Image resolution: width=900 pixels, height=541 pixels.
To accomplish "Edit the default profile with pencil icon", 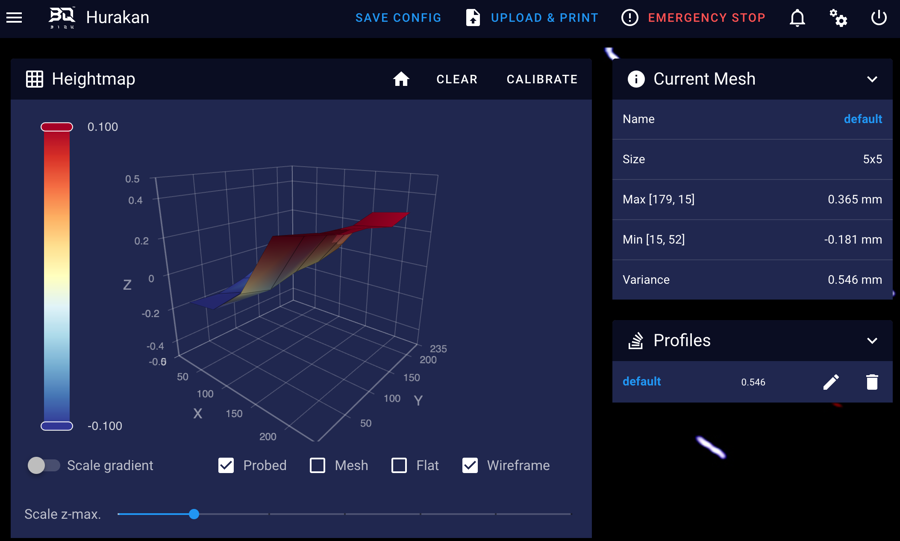I will point(831,382).
